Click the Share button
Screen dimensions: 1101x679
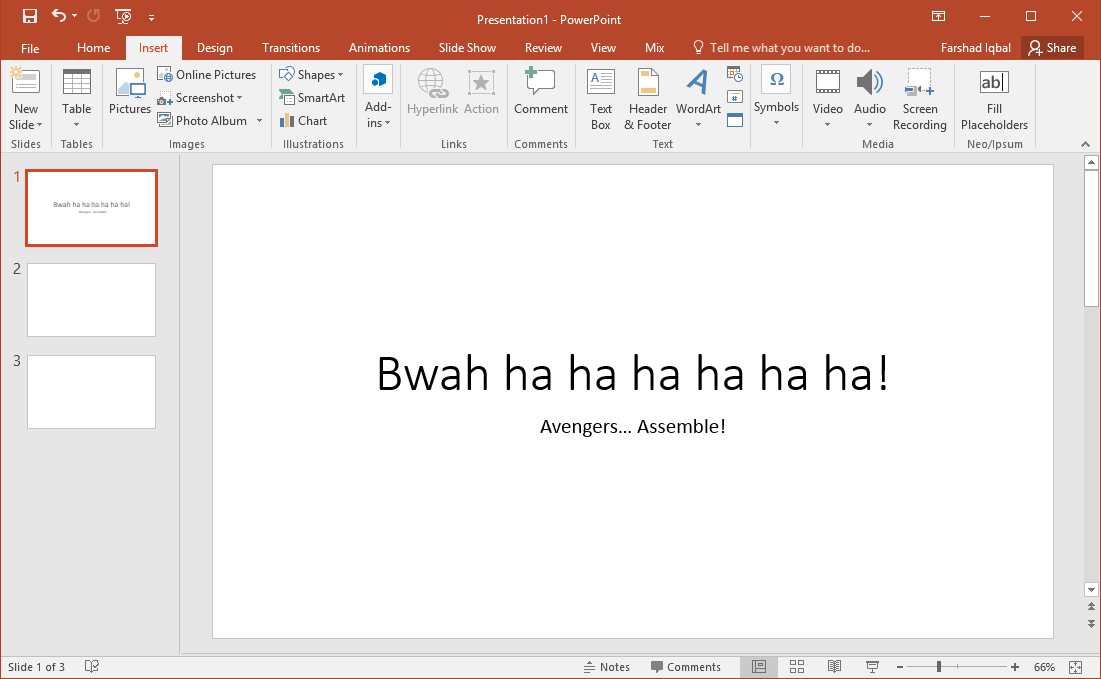(1052, 48)
